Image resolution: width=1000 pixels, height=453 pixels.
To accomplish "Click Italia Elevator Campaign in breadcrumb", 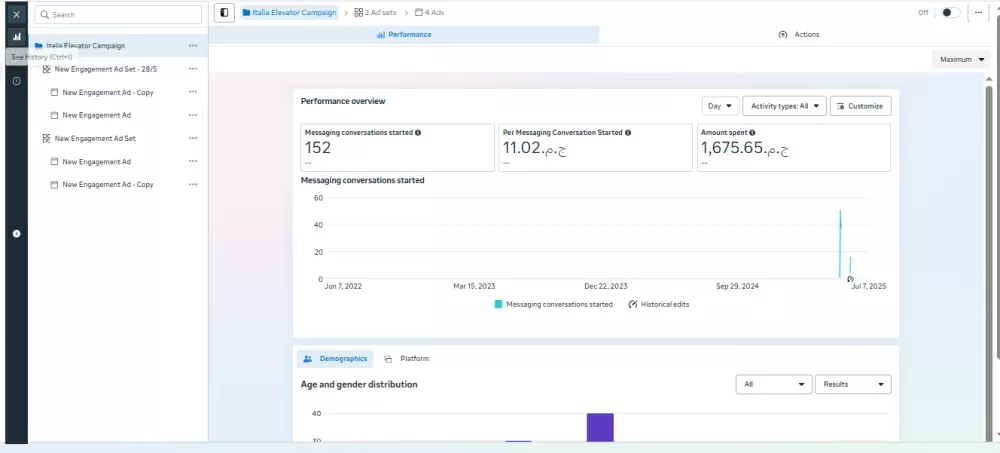I will 290,12.
